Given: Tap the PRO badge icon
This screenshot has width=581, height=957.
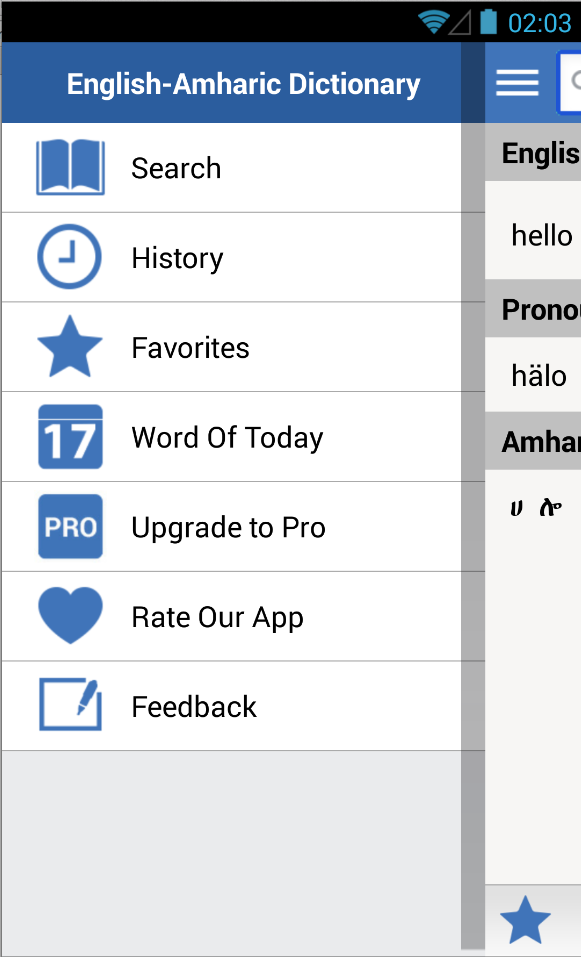Looking at the screenshot, I should tap(70, 526).
